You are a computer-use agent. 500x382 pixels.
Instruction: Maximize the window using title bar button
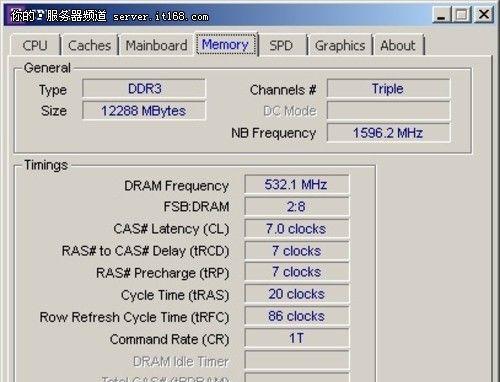[x=462, y=15]
